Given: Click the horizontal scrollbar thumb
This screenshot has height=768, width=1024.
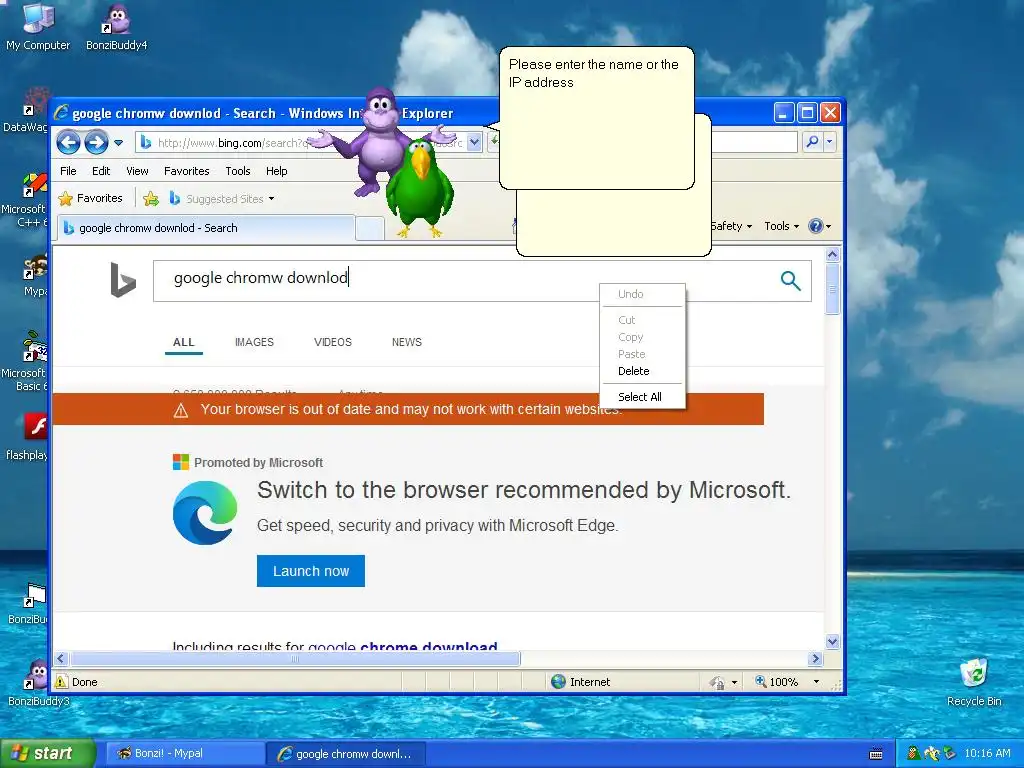Looking at the screenshot, I should (x=295, y=658).
